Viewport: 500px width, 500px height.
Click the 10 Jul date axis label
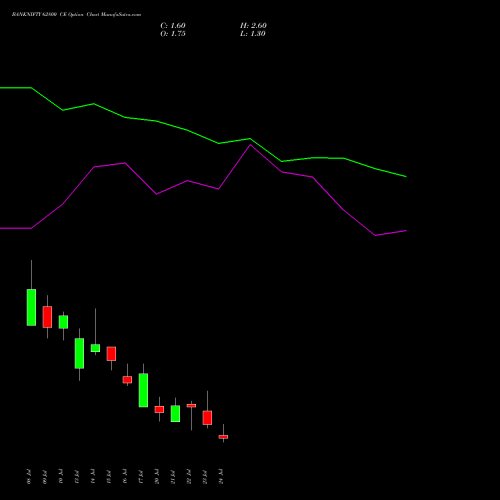(x=61, y=477)
